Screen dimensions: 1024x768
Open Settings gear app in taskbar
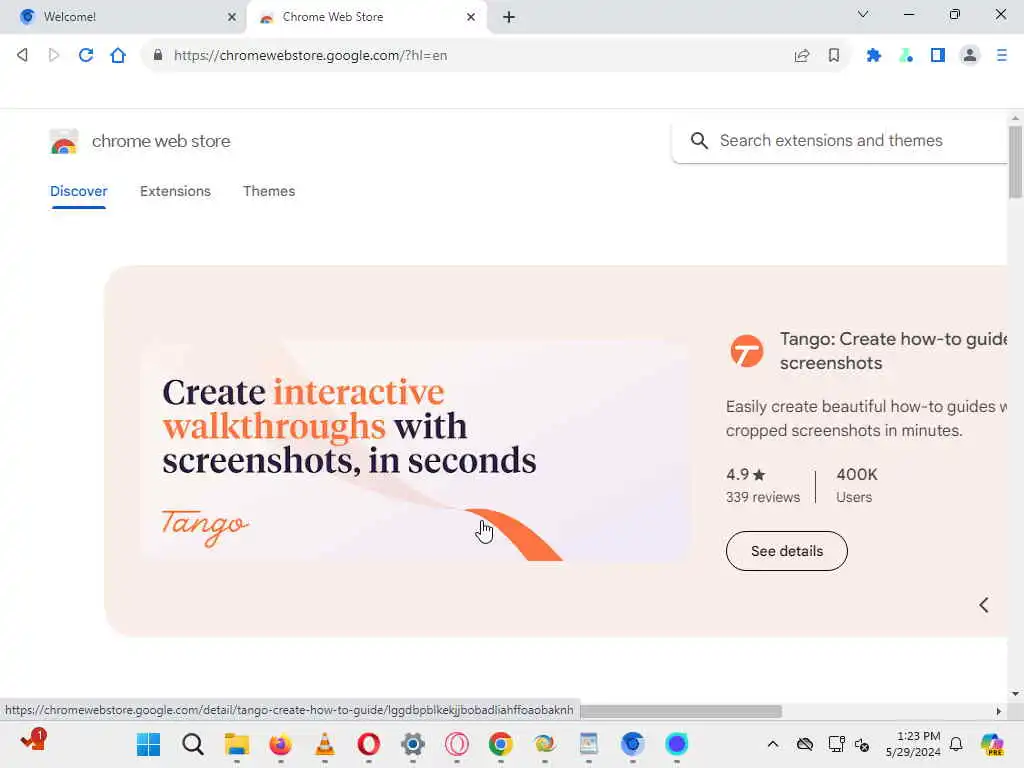[413, 744]
